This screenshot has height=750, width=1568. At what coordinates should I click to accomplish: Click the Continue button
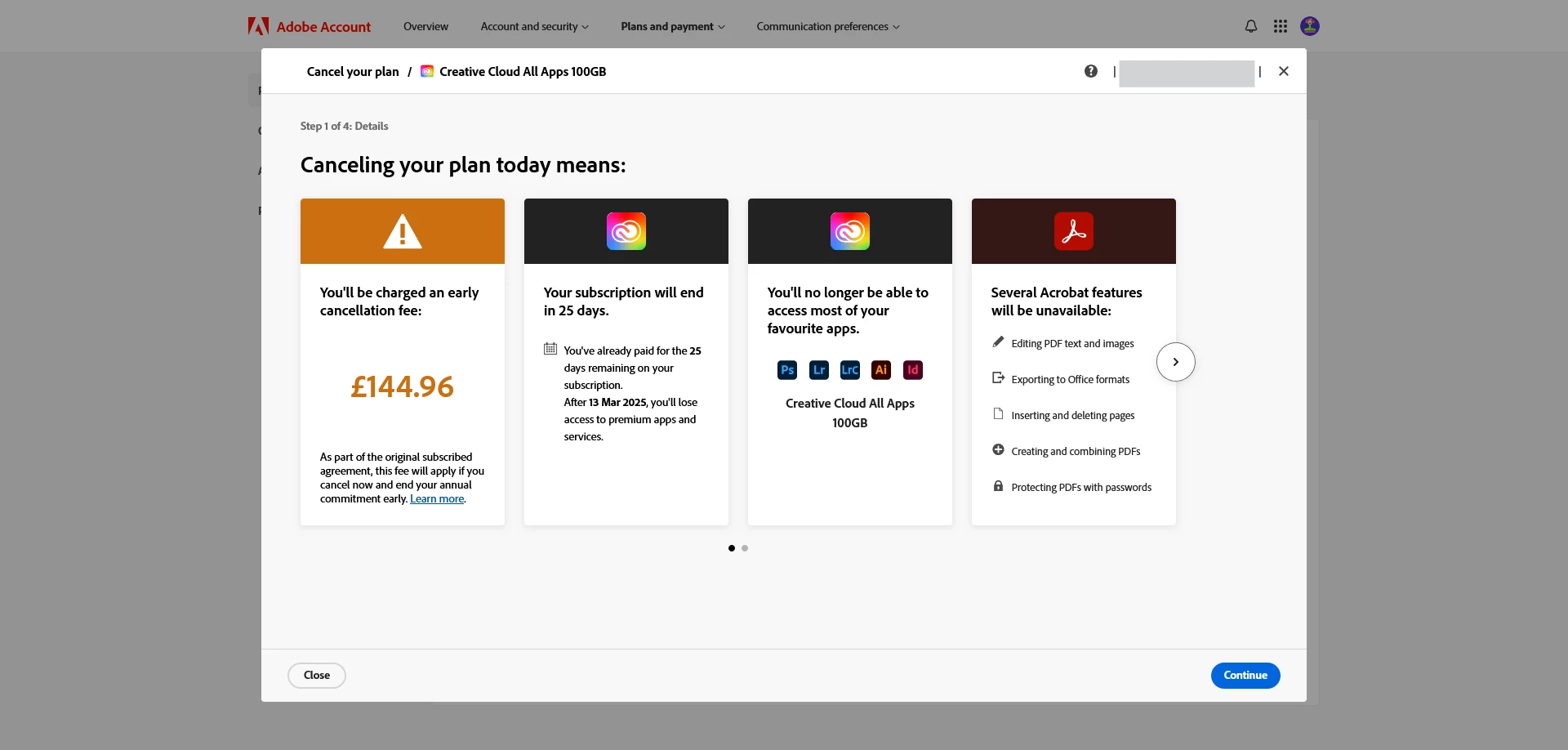click(x=1245, y=676)
